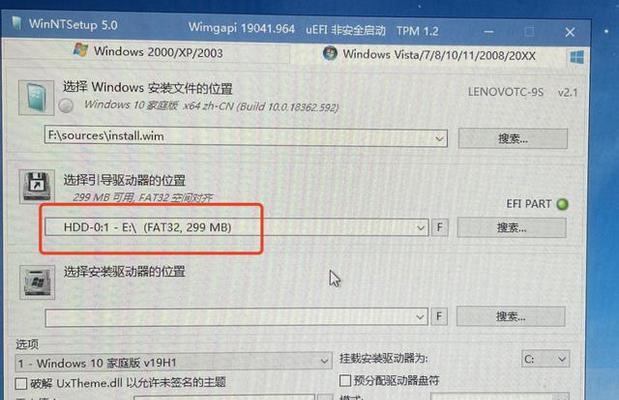Click the search button for install.wim location
This screenshot has height=400, width=619.
point(513,139)
